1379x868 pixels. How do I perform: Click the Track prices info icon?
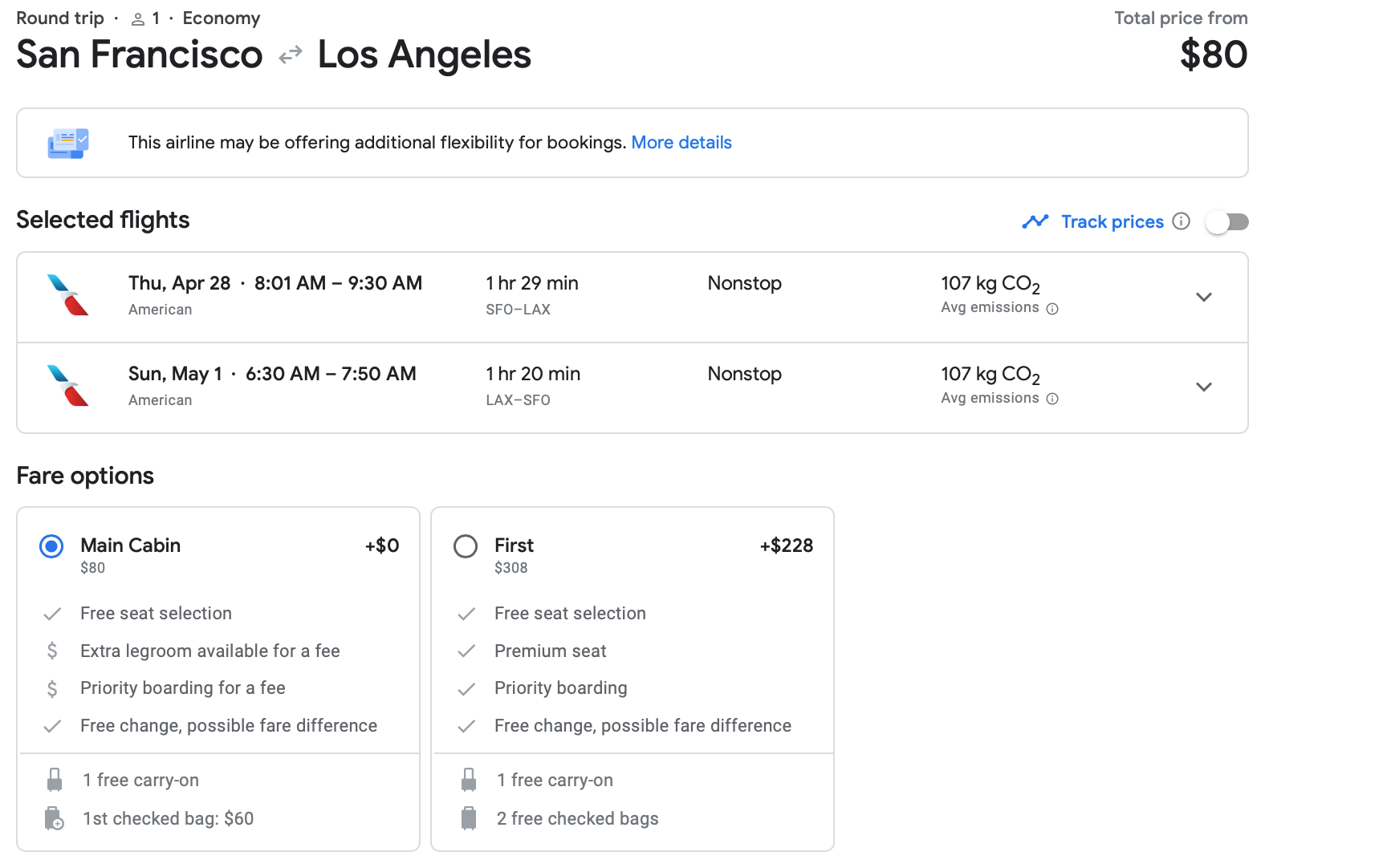[x=1181, y=221]
